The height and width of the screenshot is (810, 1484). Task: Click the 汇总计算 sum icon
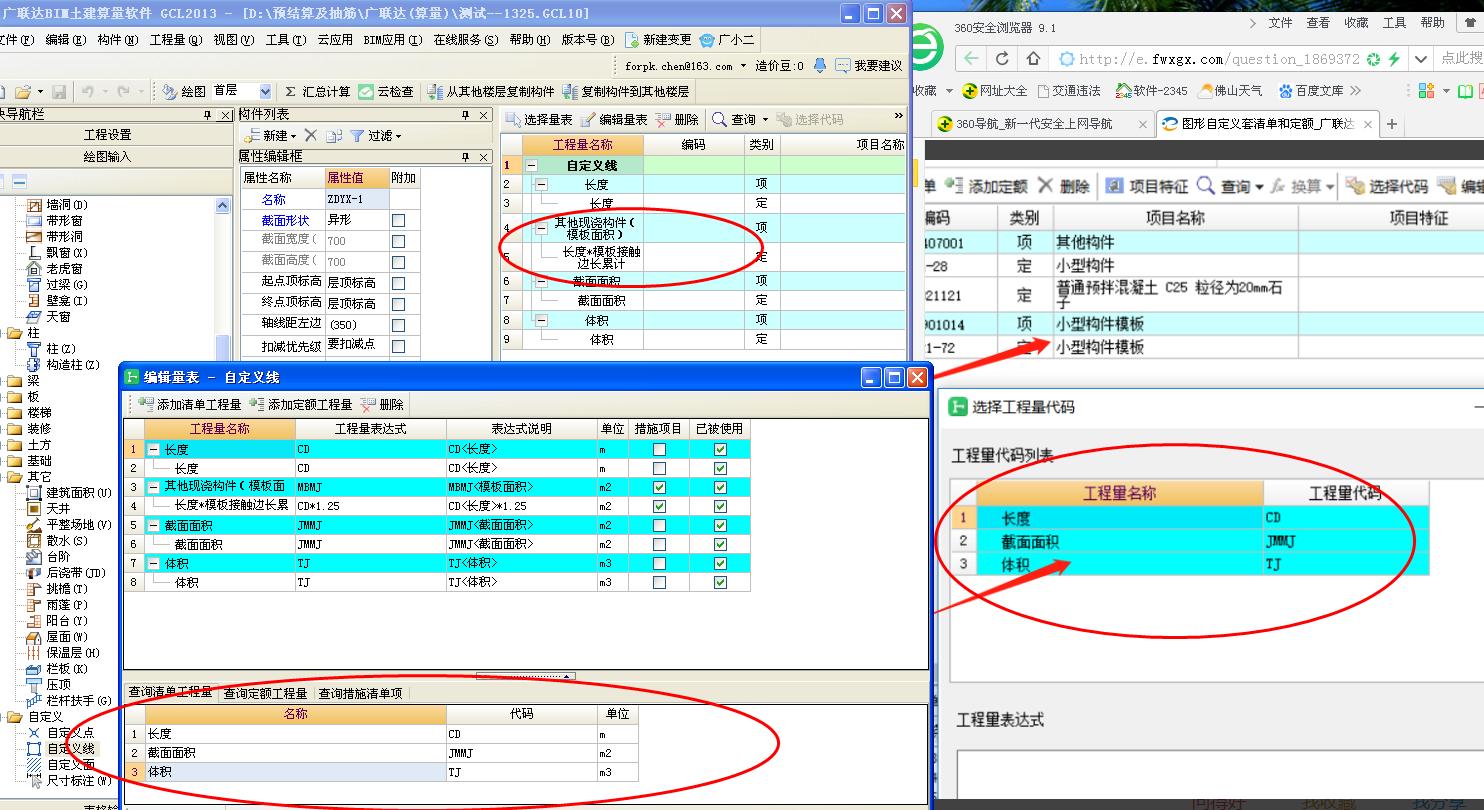291,91
